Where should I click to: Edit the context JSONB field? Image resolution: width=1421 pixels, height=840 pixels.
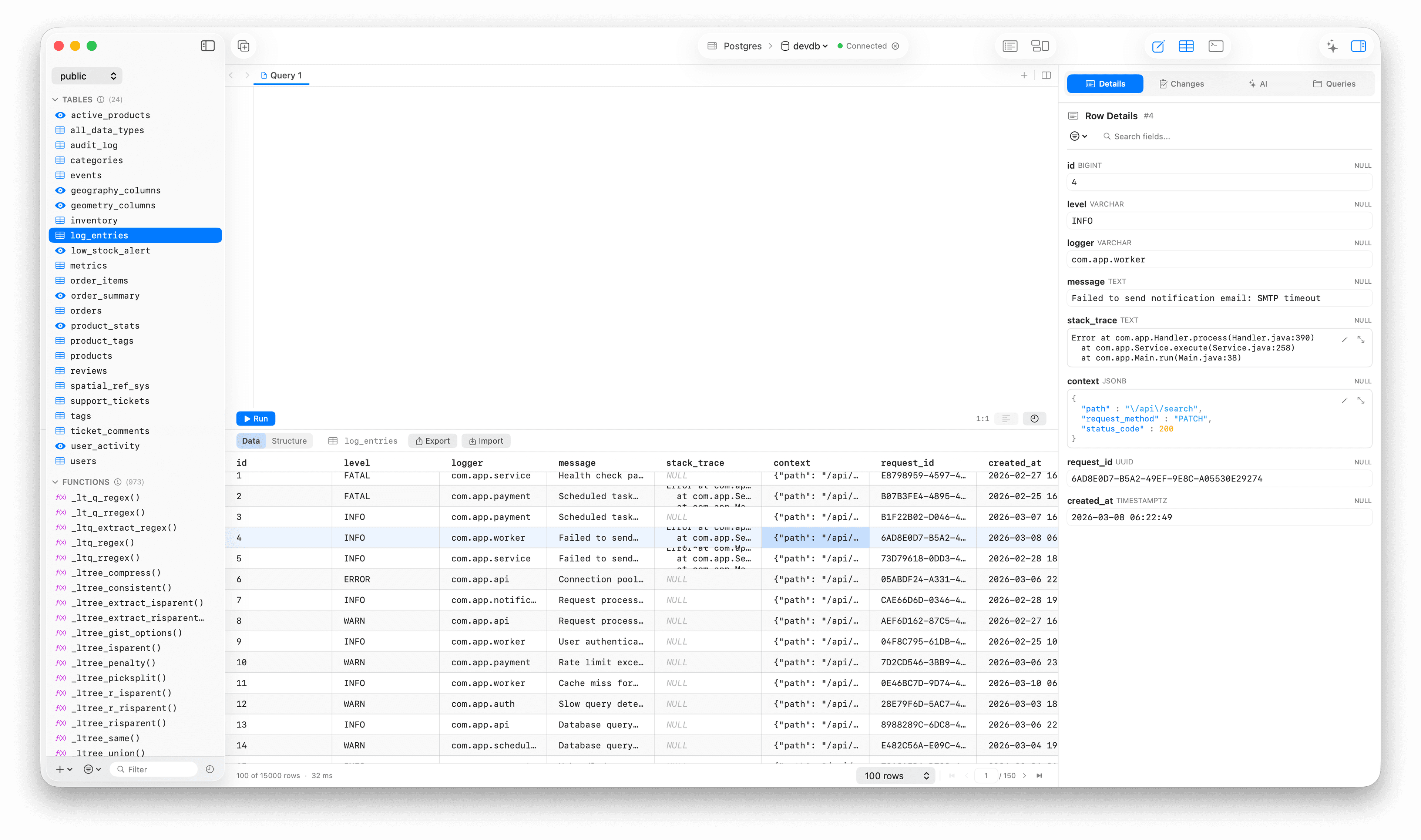(1345, 400)
